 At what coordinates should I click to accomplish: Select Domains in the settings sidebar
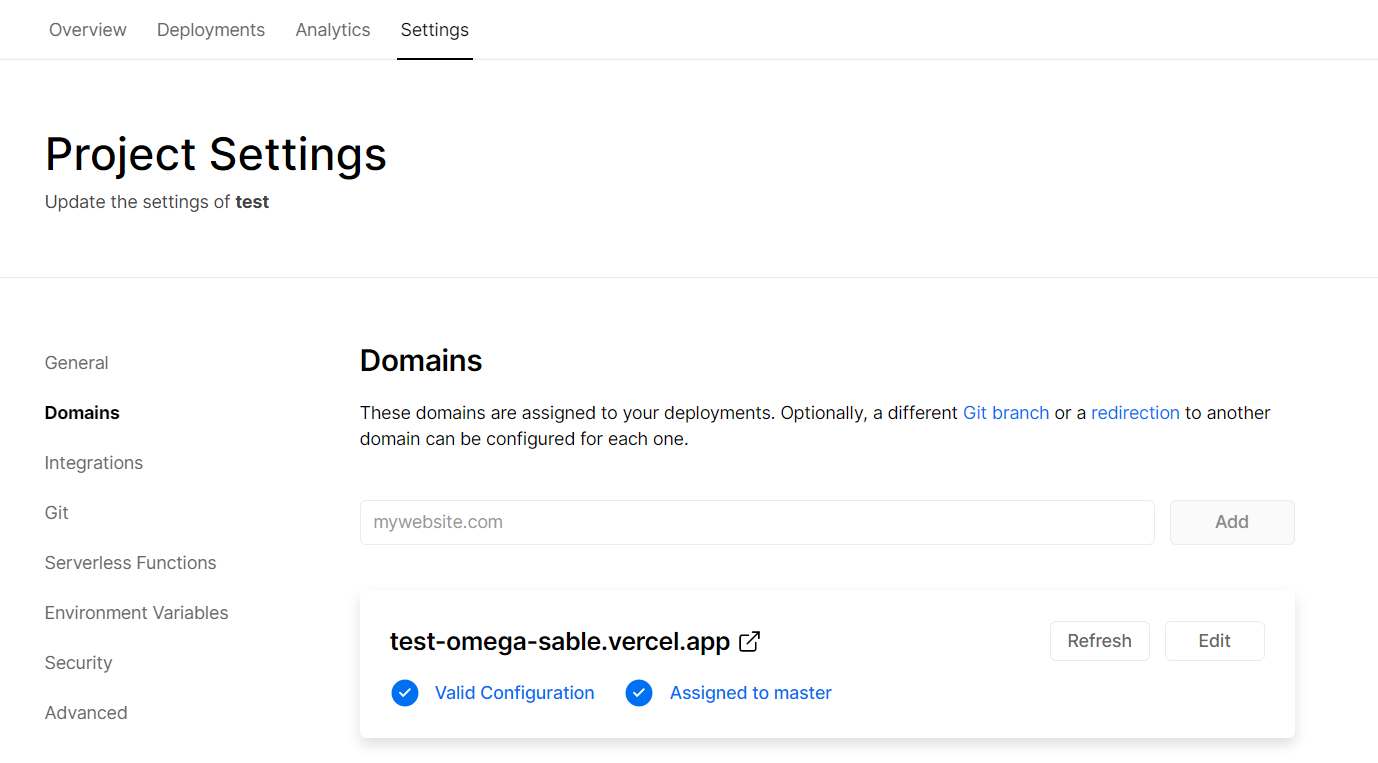click(82, 413)
